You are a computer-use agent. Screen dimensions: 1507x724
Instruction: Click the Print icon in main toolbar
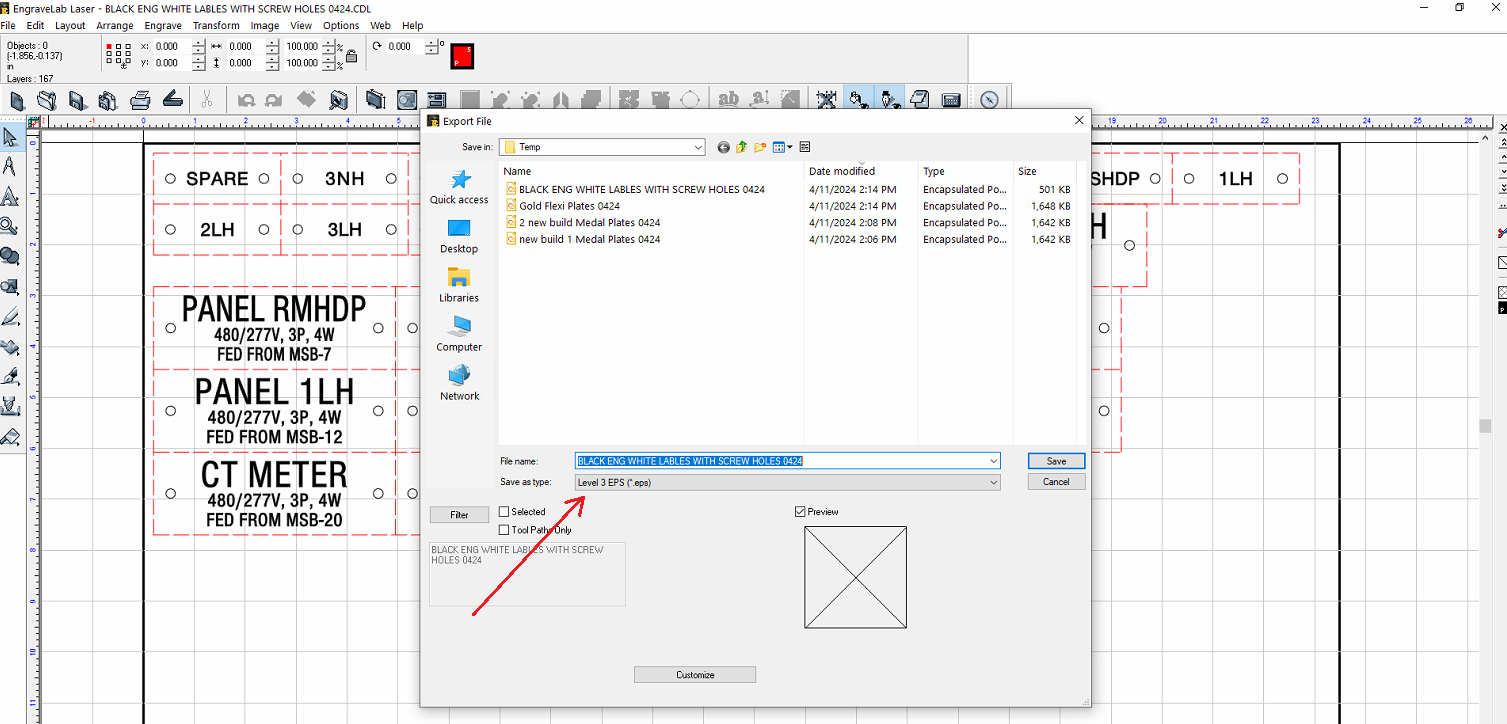[140, 99]
